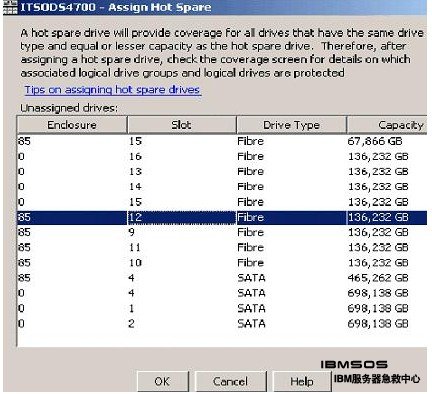Click Fibre cell in slot 9 row
The height and width of the screenshot is (394, 432).
click(291, 232)
